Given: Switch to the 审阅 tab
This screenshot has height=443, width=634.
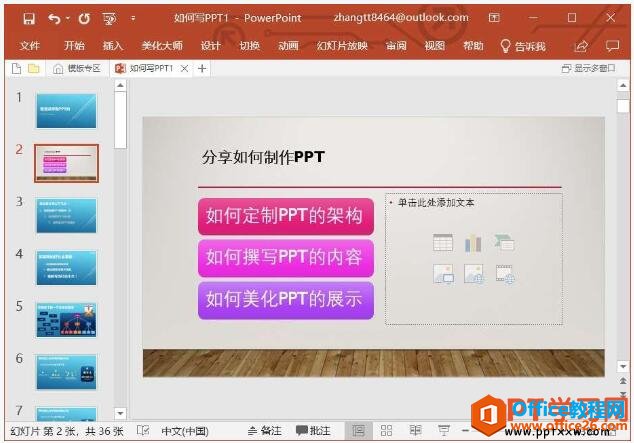Looking at the screenshot, I should point(396,46).
